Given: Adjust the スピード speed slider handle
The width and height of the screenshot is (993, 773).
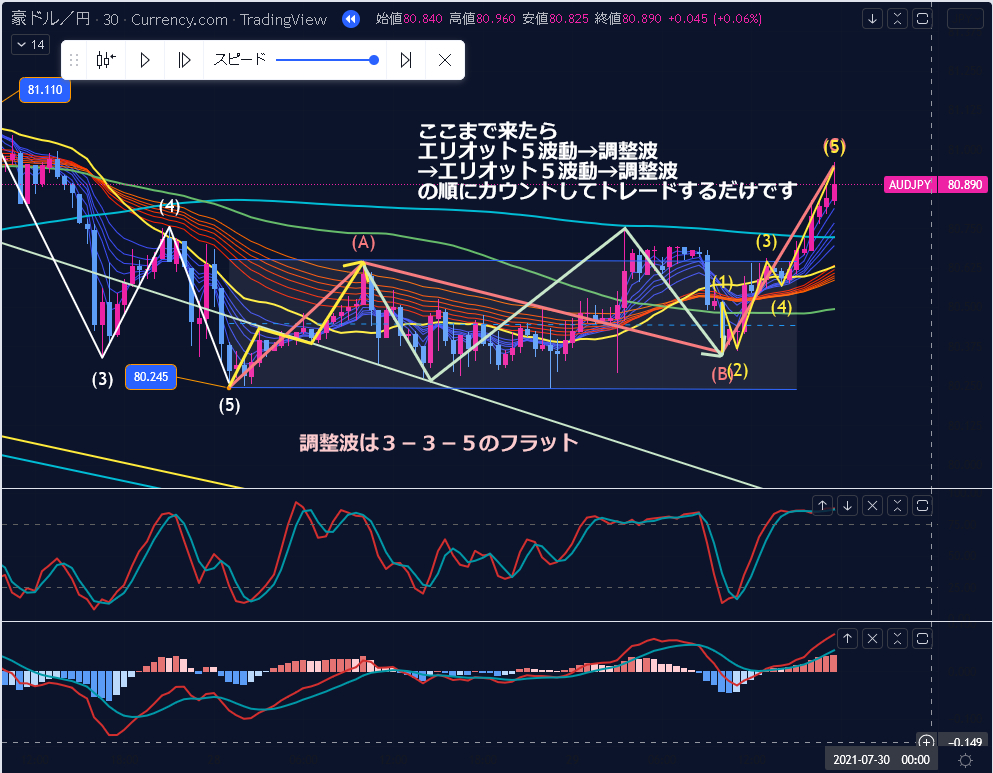Looking at the screenshot, I should [374, 60].
